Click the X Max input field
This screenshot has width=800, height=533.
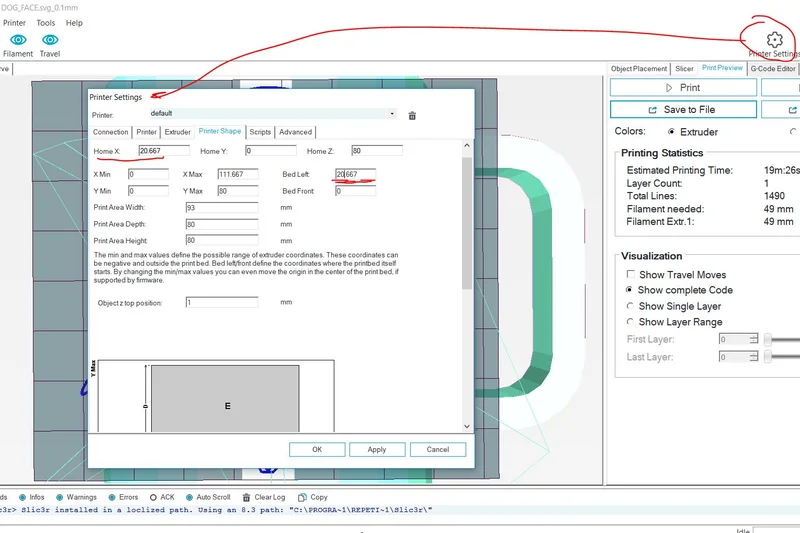click(238, 174)
